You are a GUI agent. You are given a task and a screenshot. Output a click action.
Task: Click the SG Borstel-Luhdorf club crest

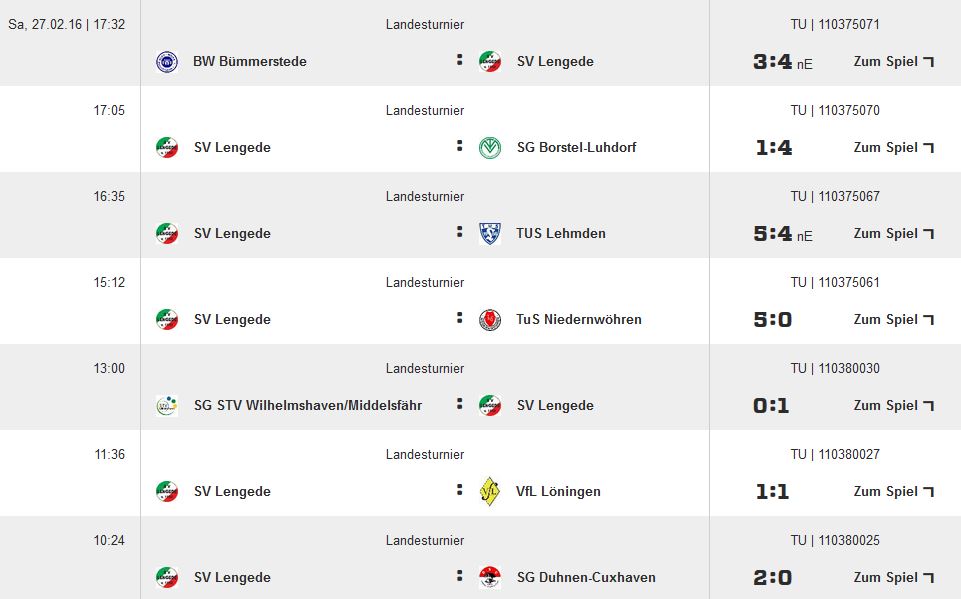click(x=490, y=148)
